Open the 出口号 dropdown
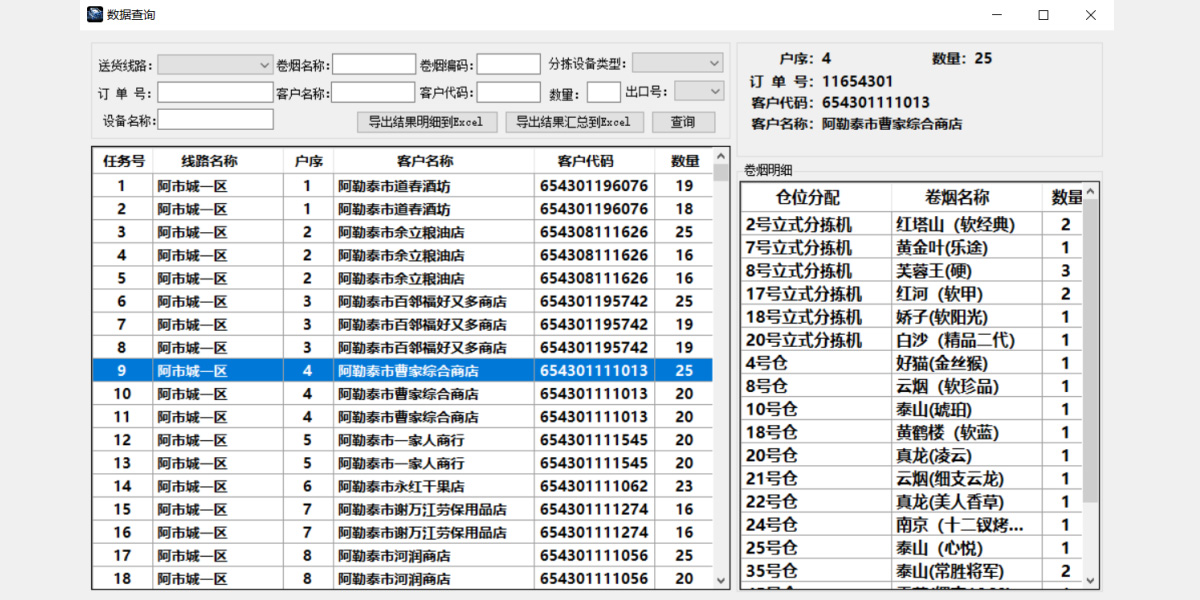1200x600 pixels. [x=699, y=92]
